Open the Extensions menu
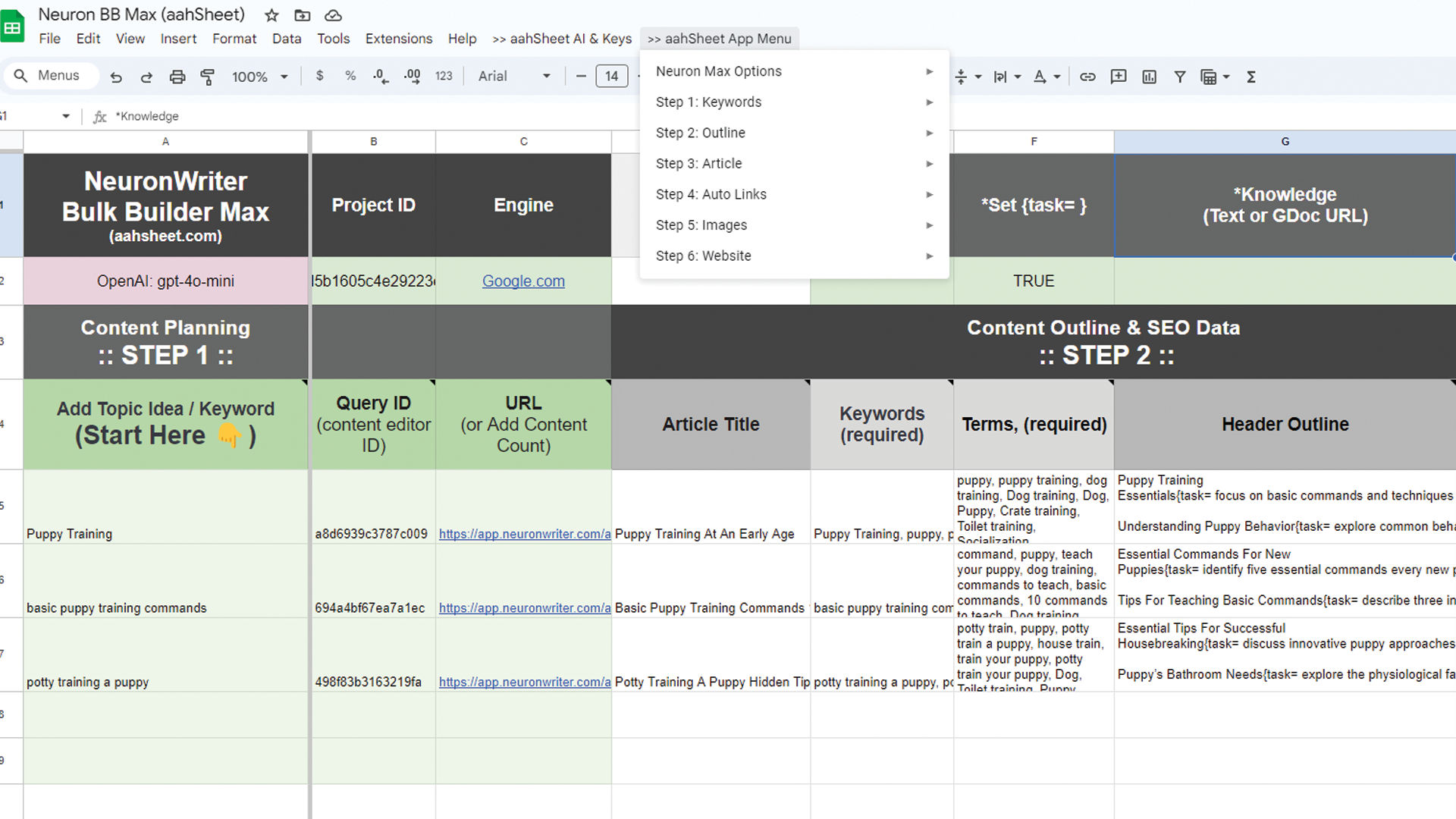The image size is (1456, 819). click(x=398, y=39)
